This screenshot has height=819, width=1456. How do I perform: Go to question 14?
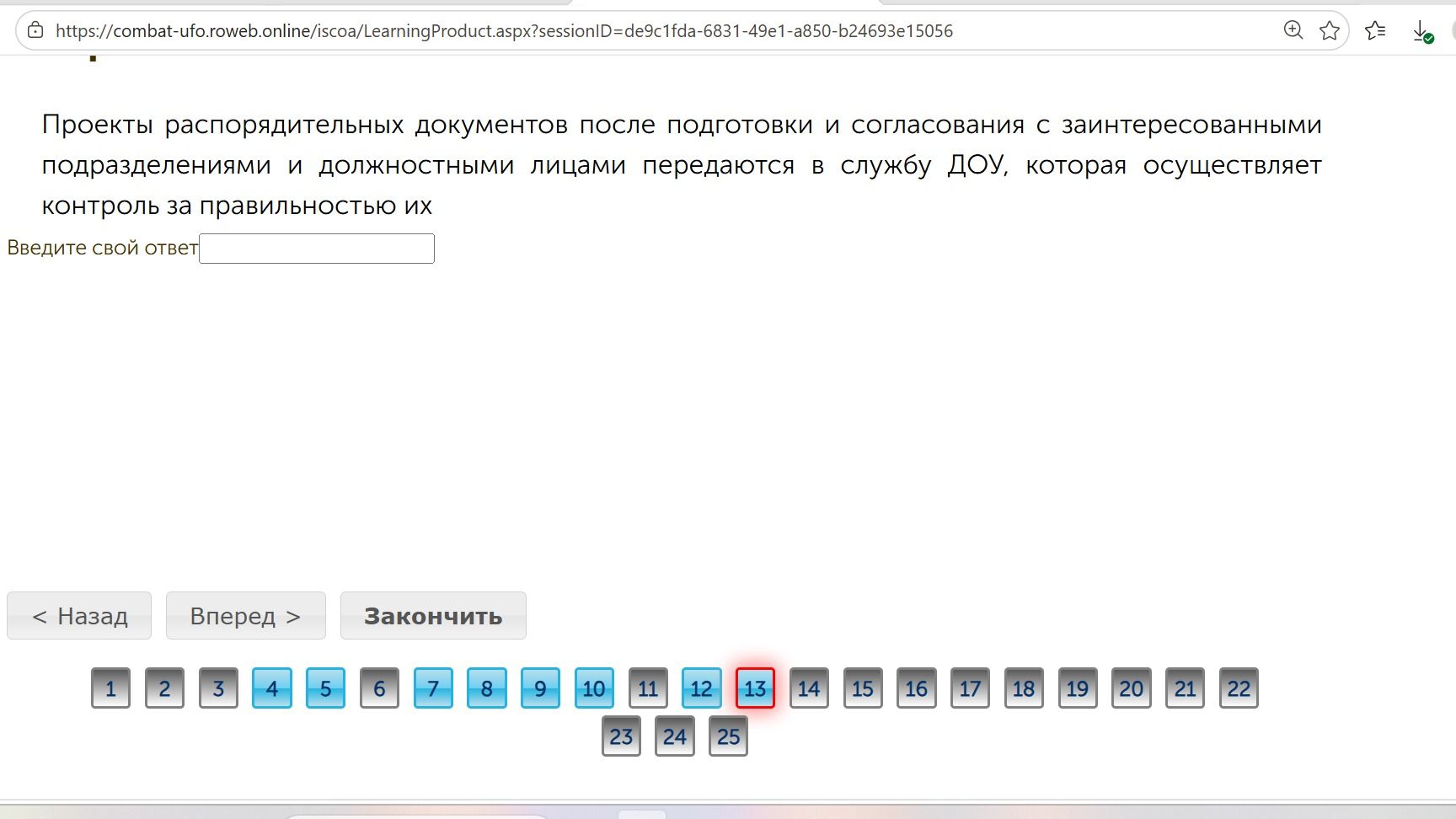click(809, 688)
